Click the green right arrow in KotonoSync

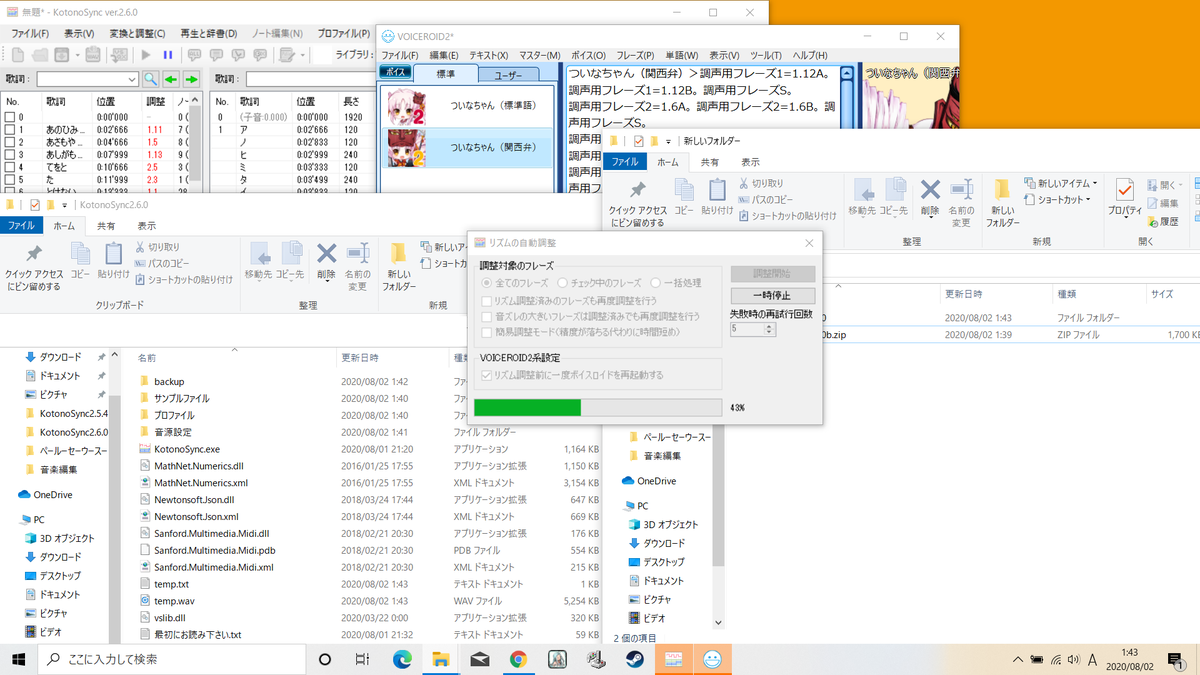[x=191, y=79]
